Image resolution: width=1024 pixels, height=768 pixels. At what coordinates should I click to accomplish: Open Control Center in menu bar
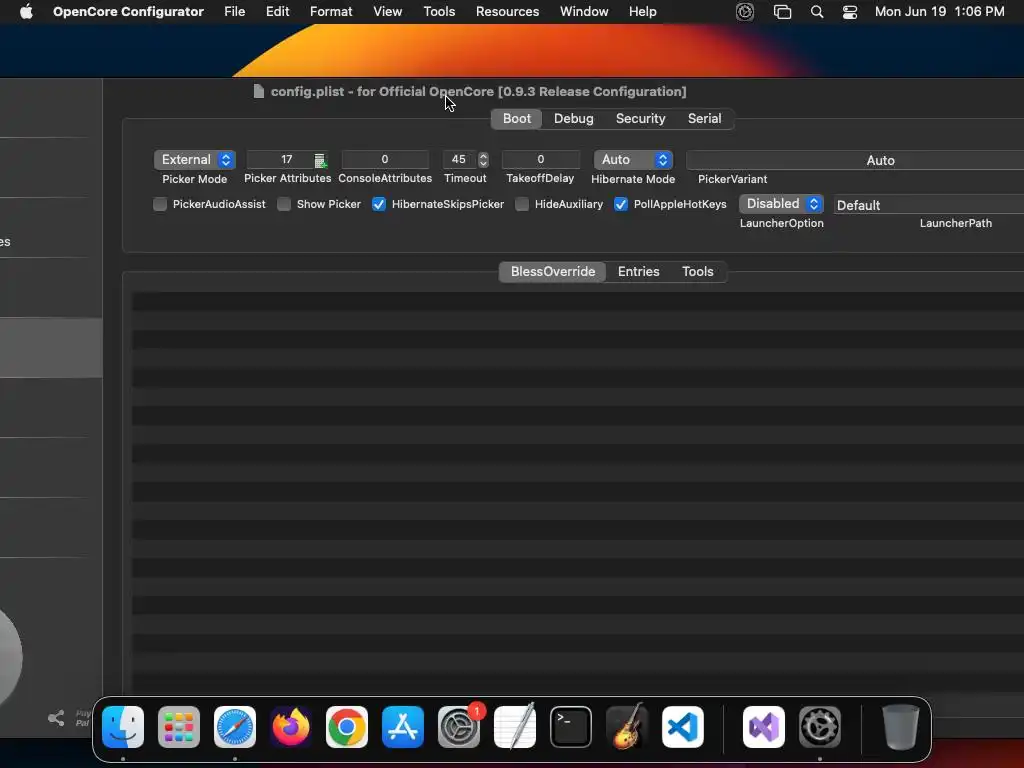click(x=850, y=12)
